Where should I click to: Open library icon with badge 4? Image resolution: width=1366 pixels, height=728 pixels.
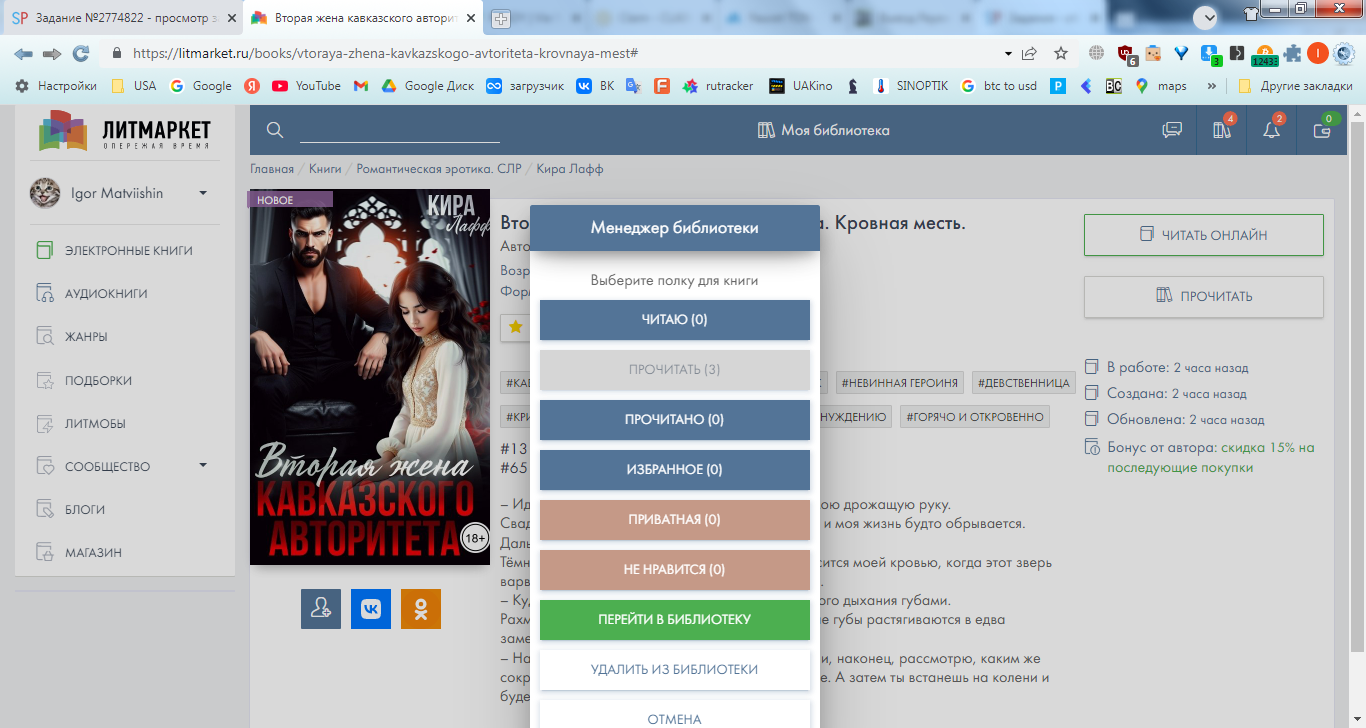pyautogui.click(x=1222, y=130)
